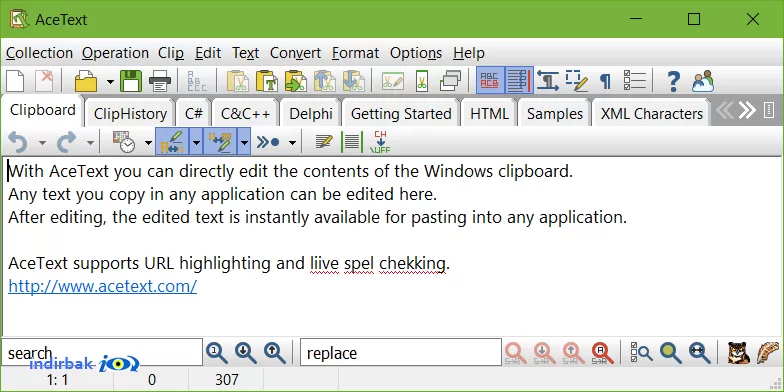The width and height of the screenshot is (784, 392).
Task: Open the Operation menu
Action: pos(116,53)
